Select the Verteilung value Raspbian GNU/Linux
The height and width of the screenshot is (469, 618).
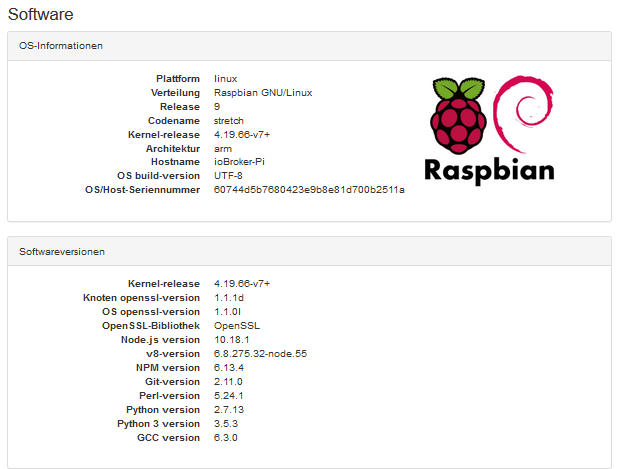[x=263, y=93]
